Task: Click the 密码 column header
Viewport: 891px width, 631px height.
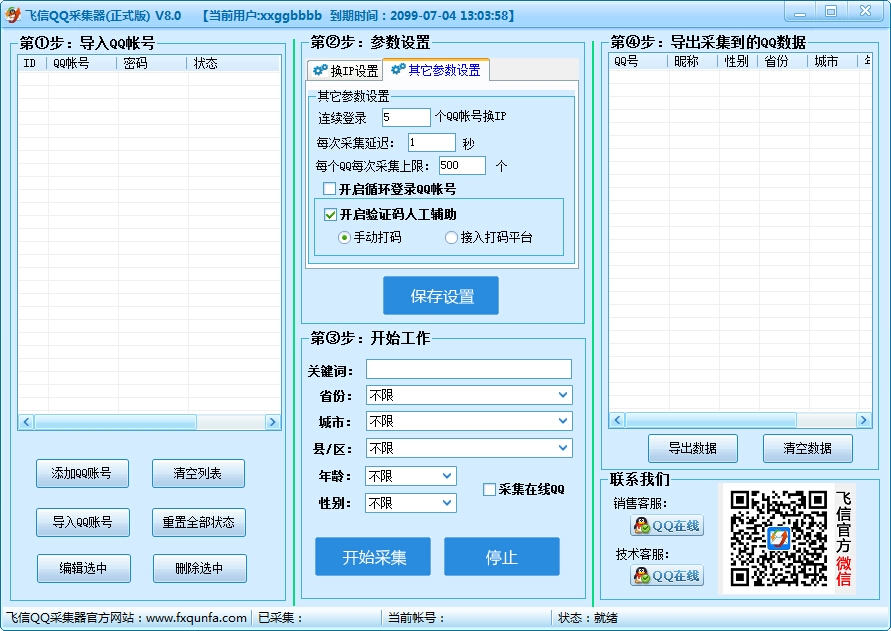Action: pyautogui.click(x=152, y=63)
